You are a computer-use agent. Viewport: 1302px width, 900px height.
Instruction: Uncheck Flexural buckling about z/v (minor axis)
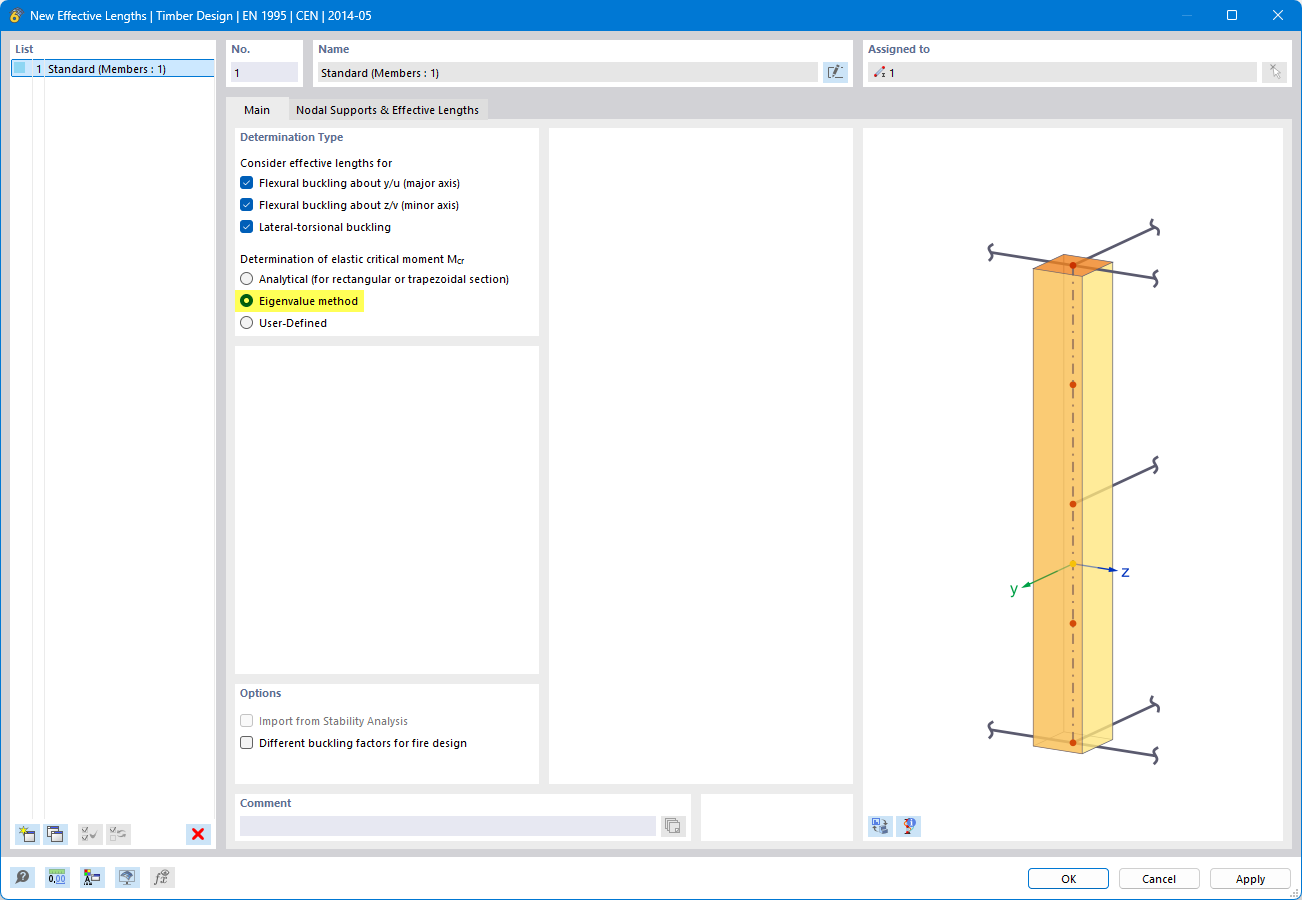(x=247, y=205)
